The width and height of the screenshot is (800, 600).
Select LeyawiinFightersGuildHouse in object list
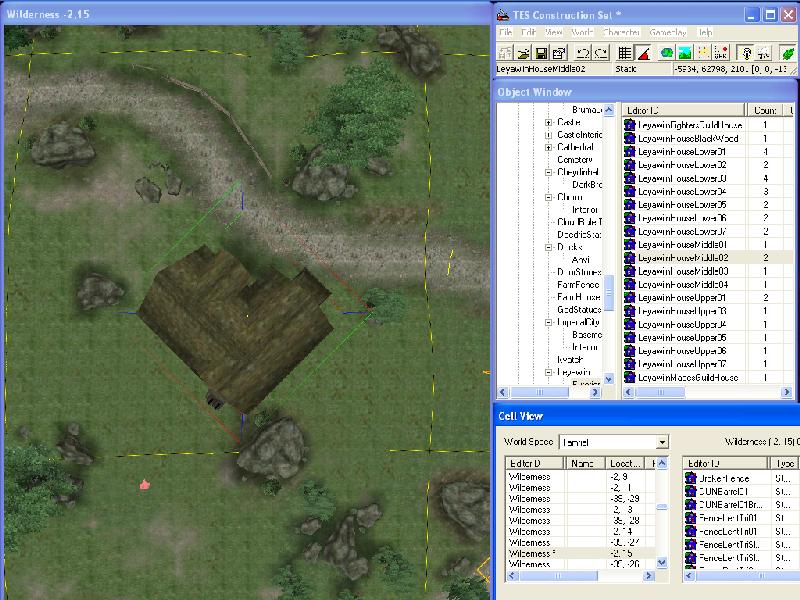point(690,125)
